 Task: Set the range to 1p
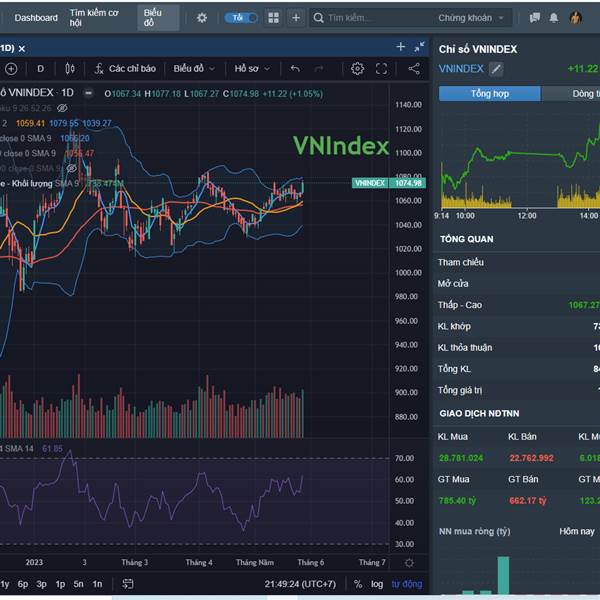tap(60, 584)
